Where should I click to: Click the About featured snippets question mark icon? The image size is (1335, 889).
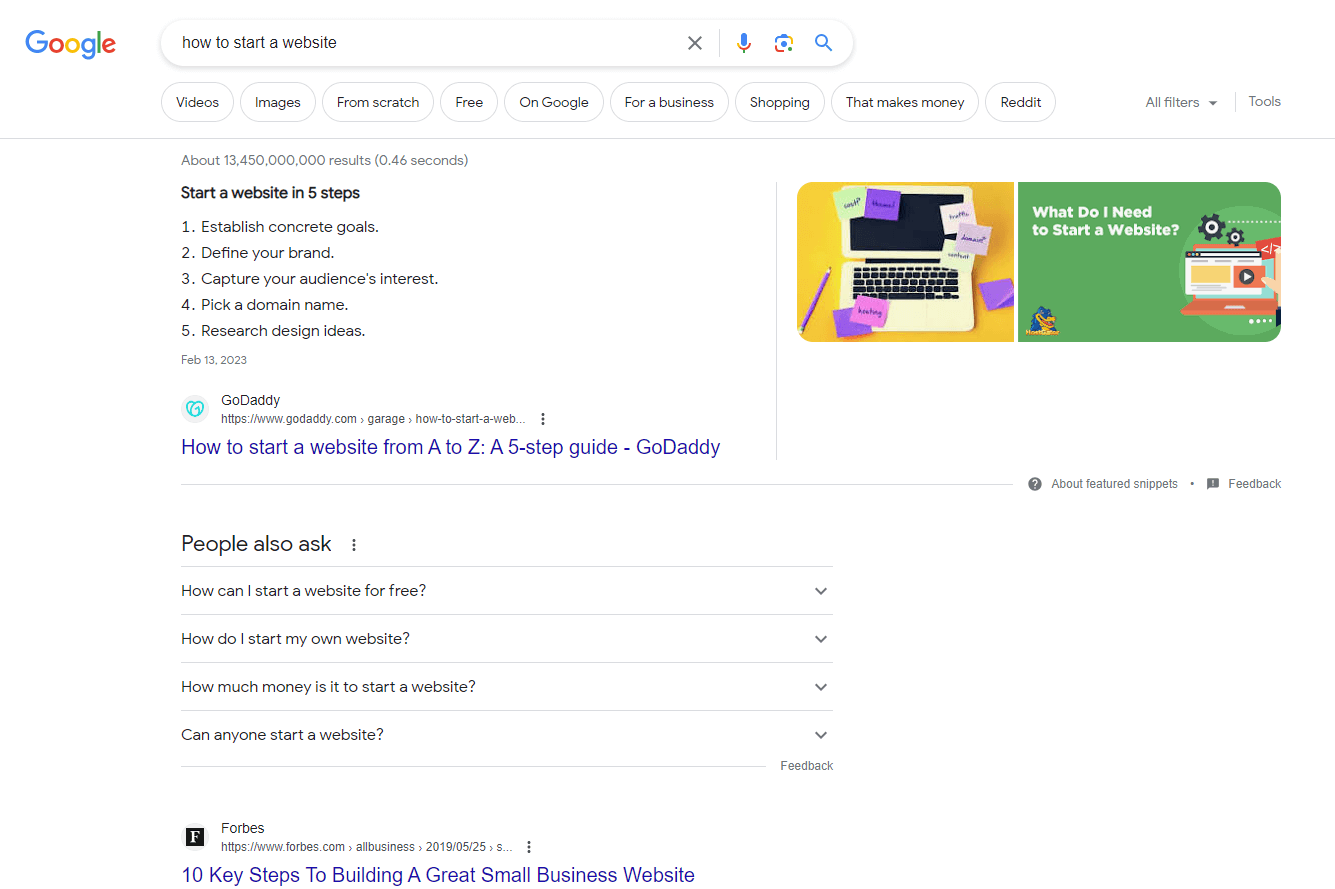coord(1033,483)
